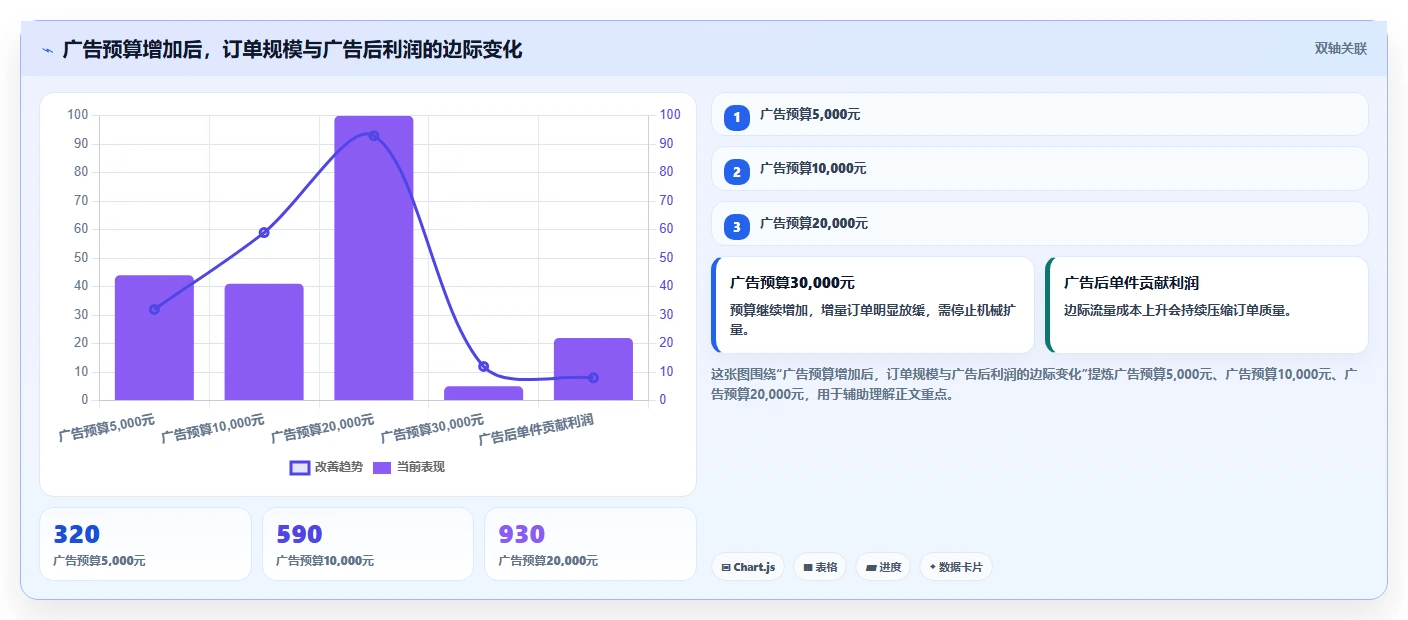Click the 930 stat card

tap(590, 544)
